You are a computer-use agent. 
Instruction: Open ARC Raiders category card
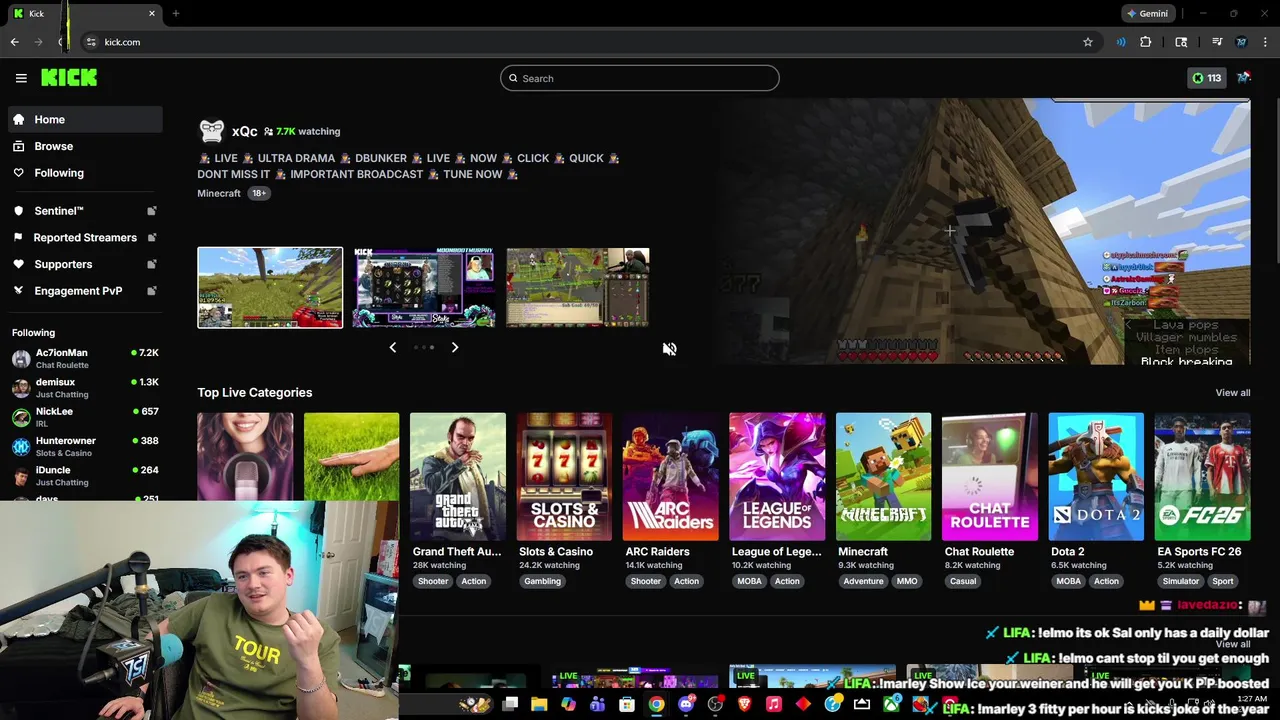[x=671, y=476]
